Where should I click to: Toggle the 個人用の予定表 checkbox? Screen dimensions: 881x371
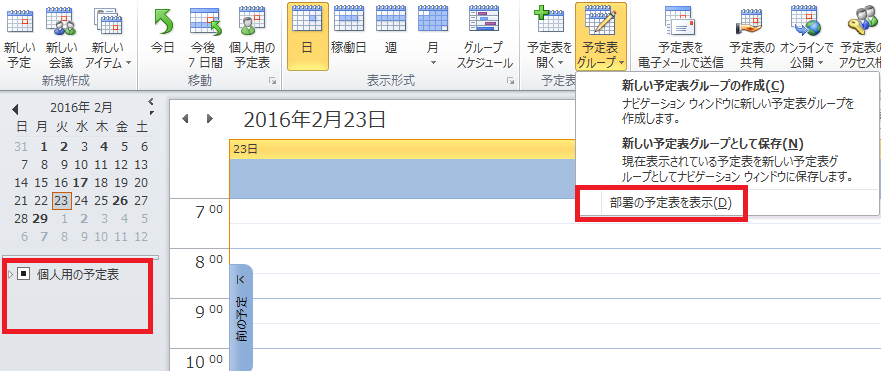(x=23, y=274)
